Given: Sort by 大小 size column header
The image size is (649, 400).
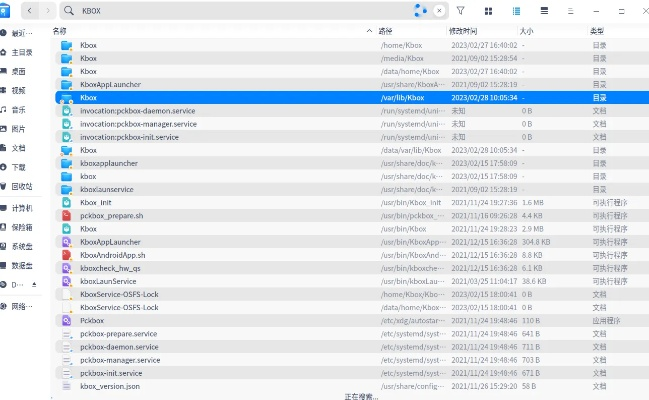Looking at the screenshot, I should pyautogui.click(x=527, y=31).
